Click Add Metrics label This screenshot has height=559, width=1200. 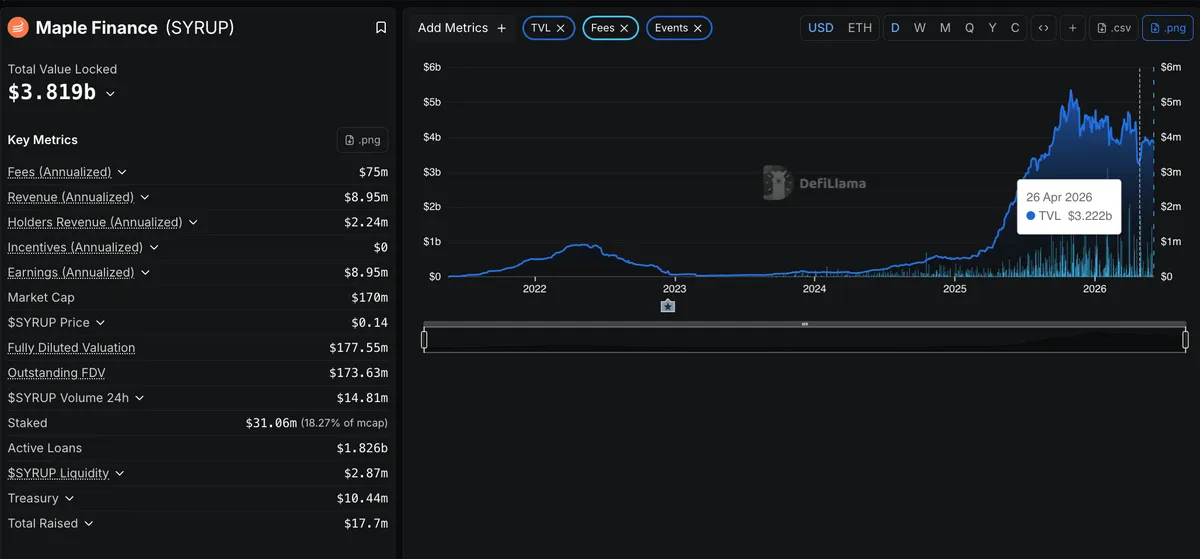453,28
